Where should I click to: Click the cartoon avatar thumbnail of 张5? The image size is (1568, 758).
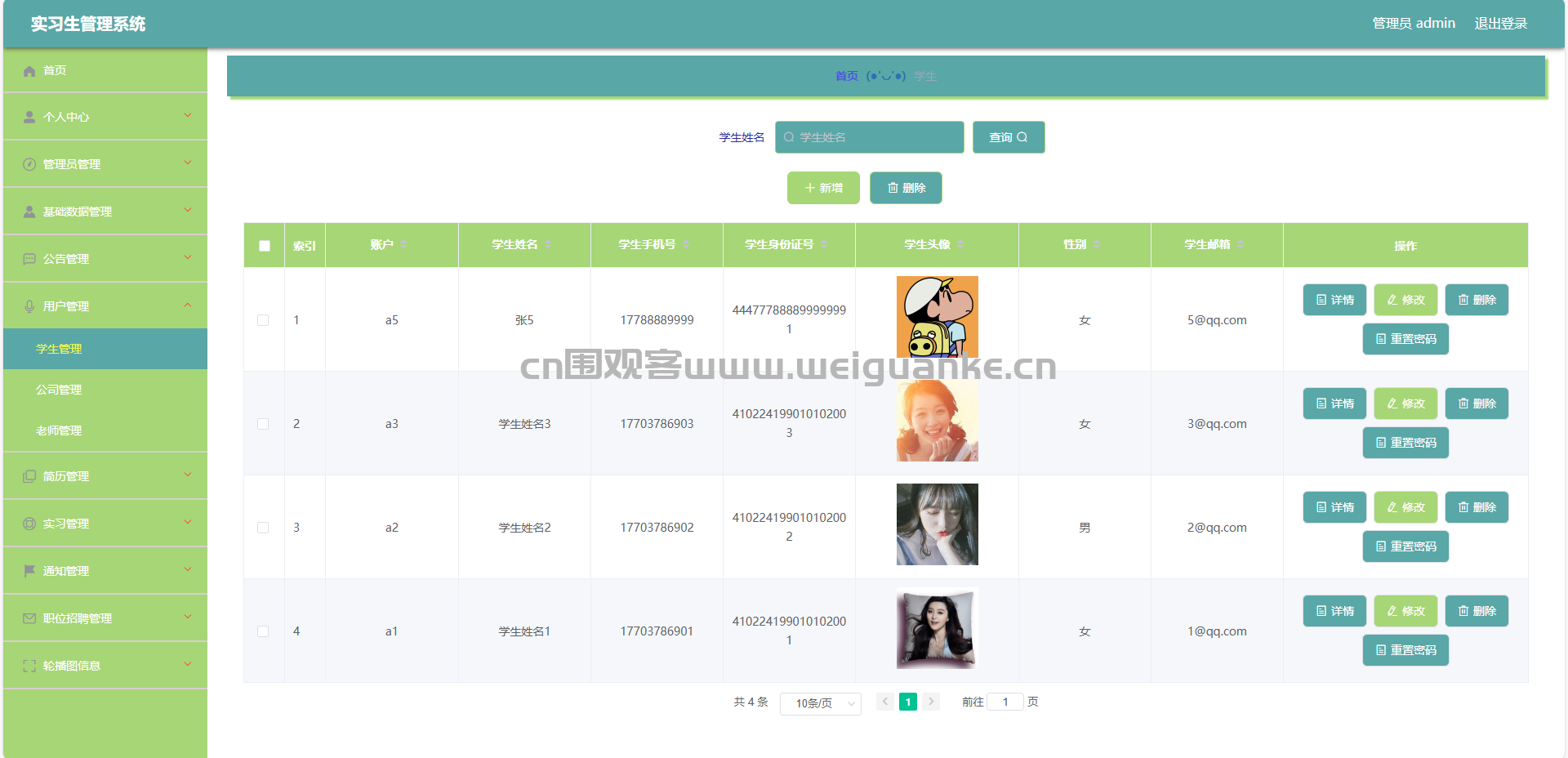[x=938, y=317]
